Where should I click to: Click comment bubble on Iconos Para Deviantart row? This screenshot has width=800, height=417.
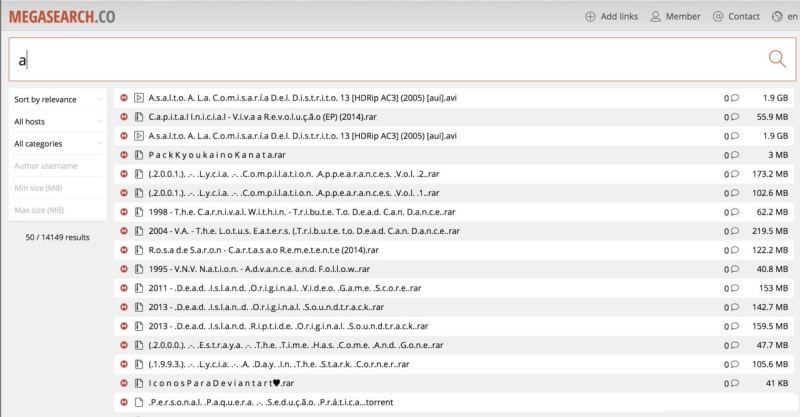(x=735, y=383)
